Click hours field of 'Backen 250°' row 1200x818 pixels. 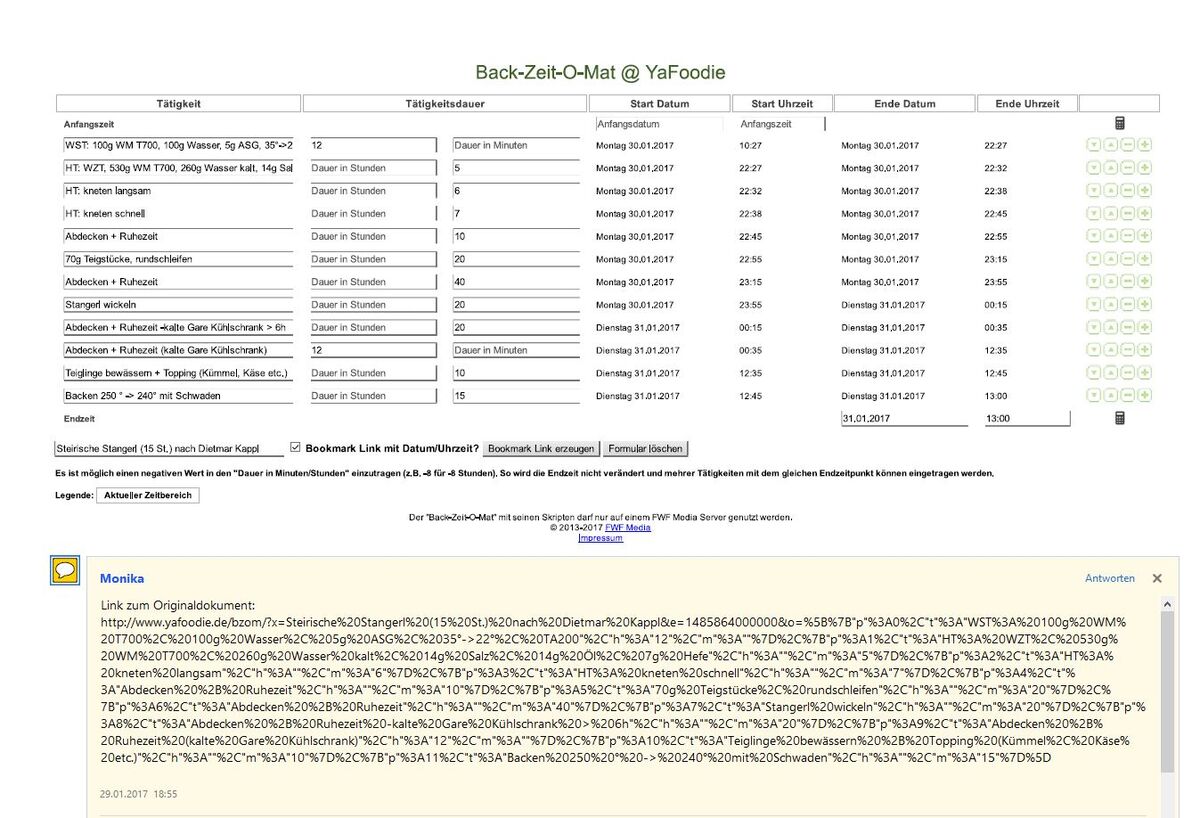(373, 396)
